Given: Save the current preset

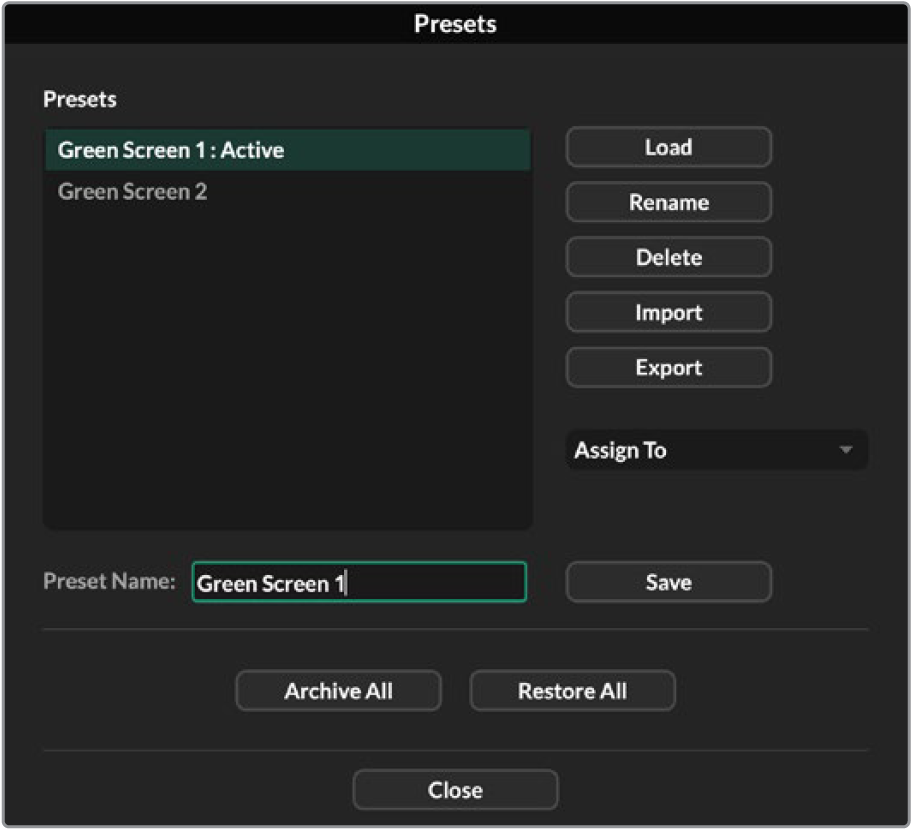Looking at the screenshot, I should pyautogui.click(x=668, y=583).
